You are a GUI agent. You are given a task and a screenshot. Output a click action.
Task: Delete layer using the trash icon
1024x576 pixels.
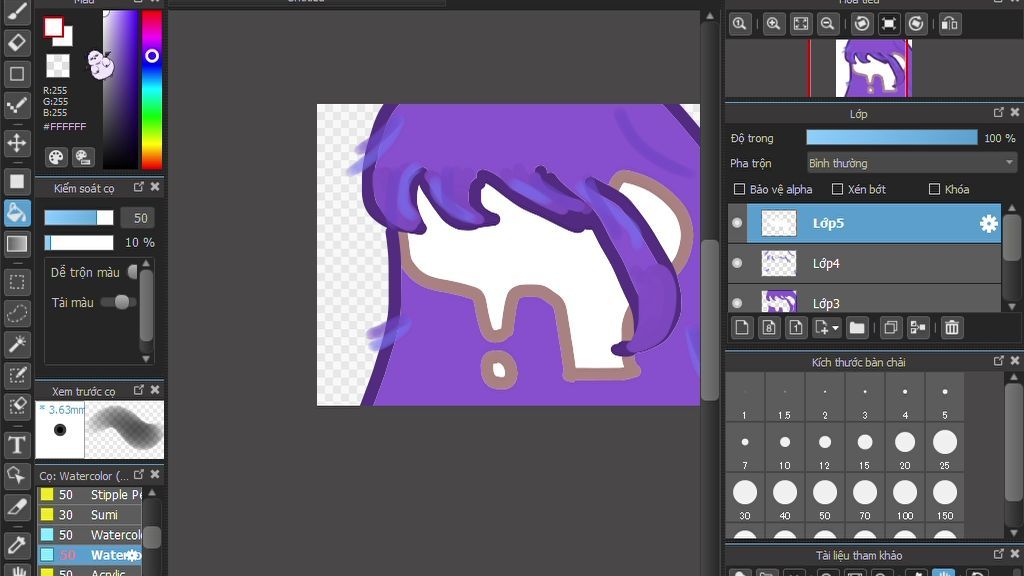[952, 327]
